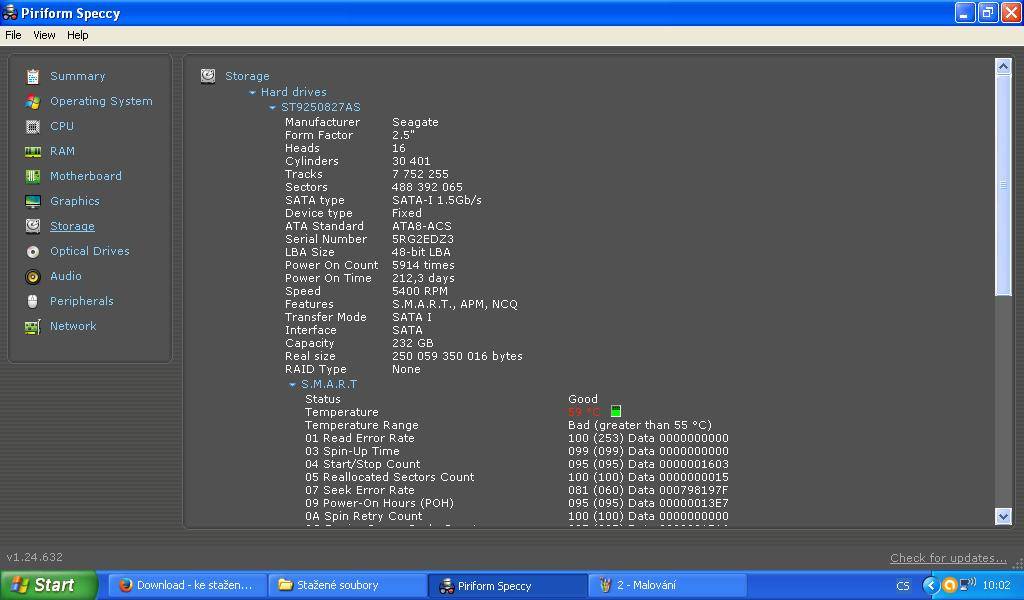Click the Operating System Windows flag icon
1024x600 pixels.
(x=33, y=102)
